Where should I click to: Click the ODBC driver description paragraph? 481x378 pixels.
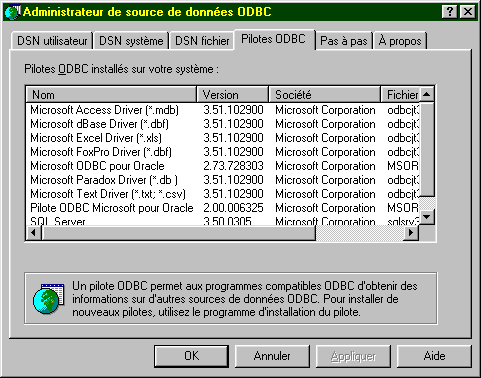pyautogui.click(x=245, y=299)
